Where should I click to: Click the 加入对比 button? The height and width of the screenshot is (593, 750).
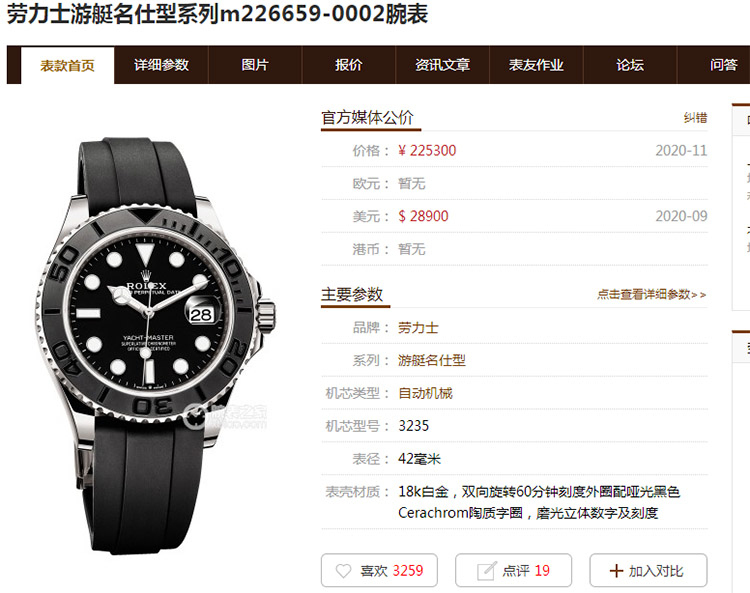648,570
